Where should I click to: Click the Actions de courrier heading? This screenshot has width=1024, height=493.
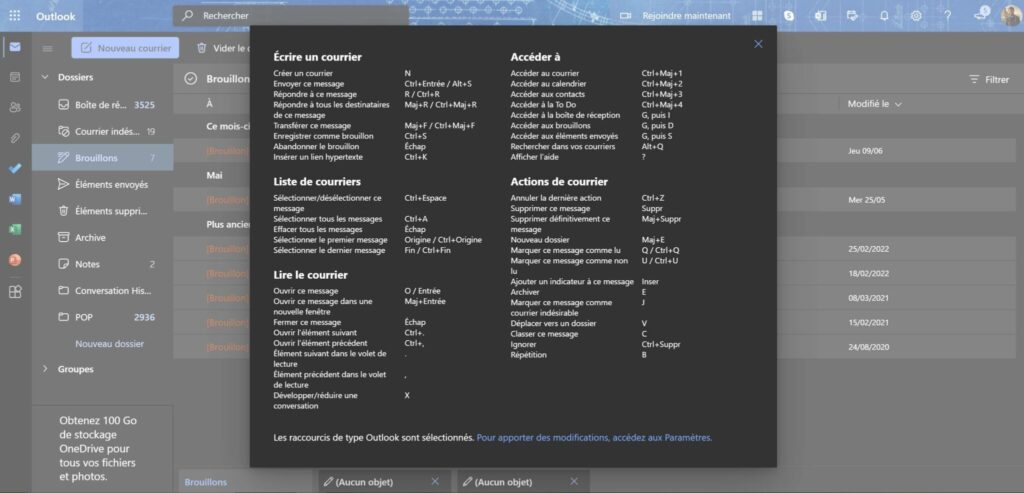point(559,182)
